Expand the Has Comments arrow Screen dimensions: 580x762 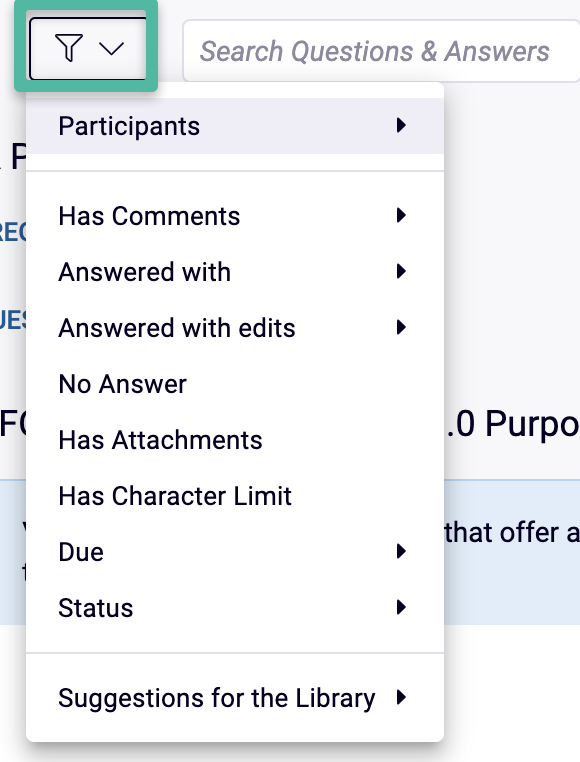click(x=401, y=215)
